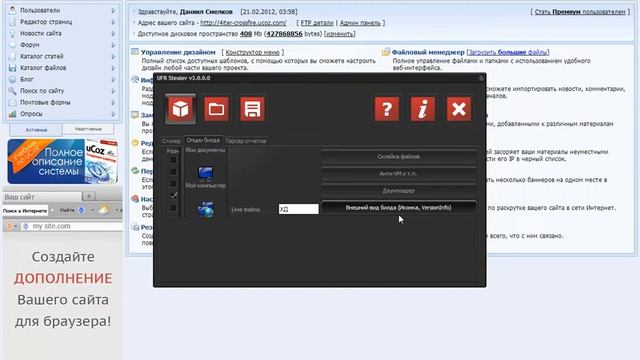Select the blue monitor computer icon in the dialog

205,173
